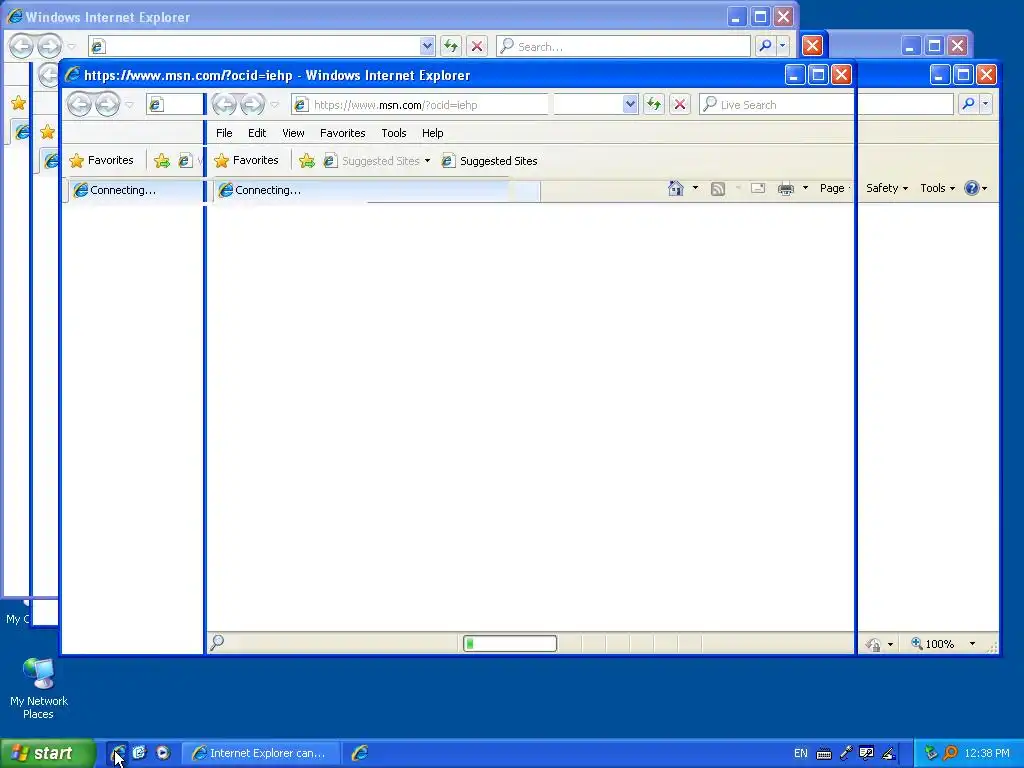Click the Refresh icon beside the msn.com address
1024x768 pixels.
tap(654, 104)
